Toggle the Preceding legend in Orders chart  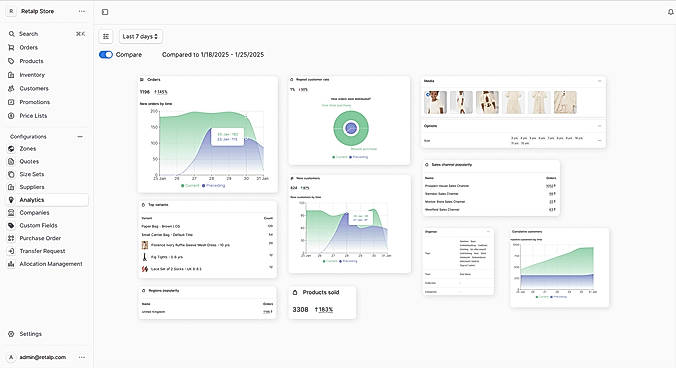(214, 186)
